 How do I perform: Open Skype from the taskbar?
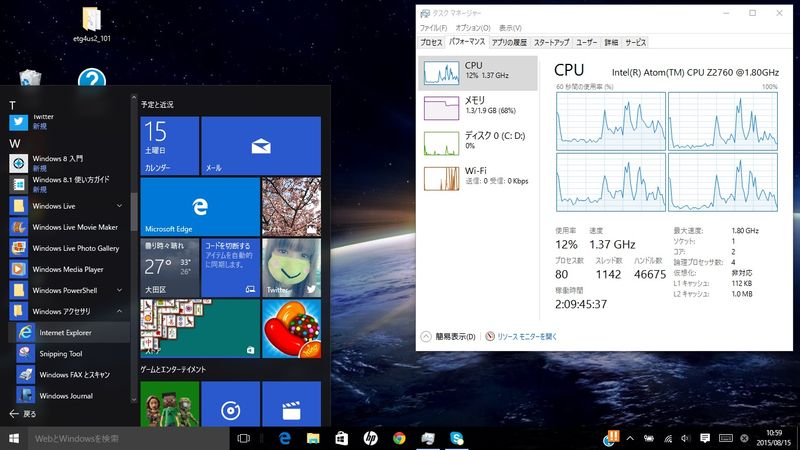tap(457, 438)
